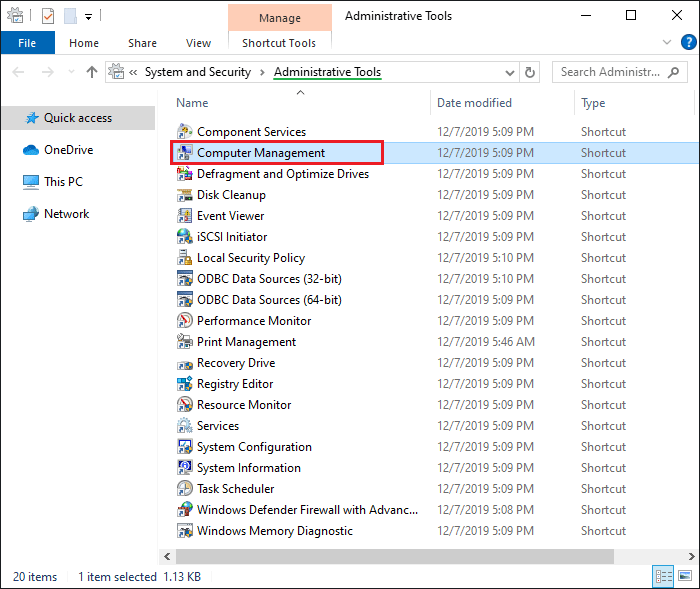
Task: Open the Help question mark icon
Action: point(689,42)
